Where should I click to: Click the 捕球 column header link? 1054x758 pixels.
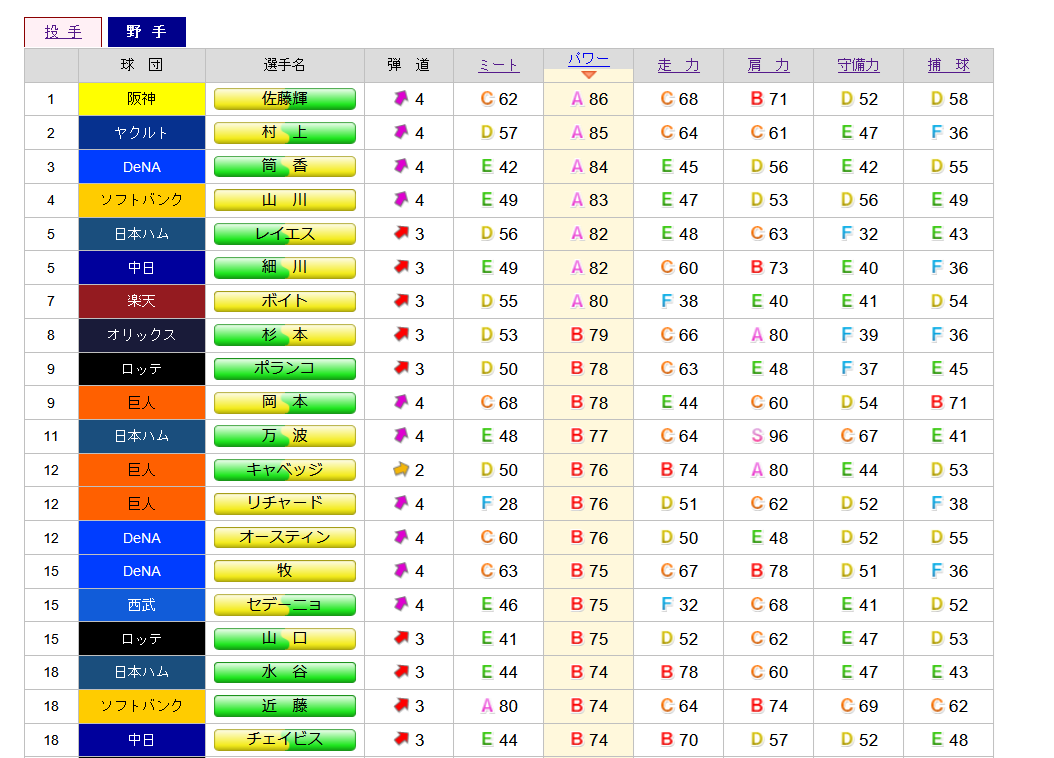(x=948, y=65)
